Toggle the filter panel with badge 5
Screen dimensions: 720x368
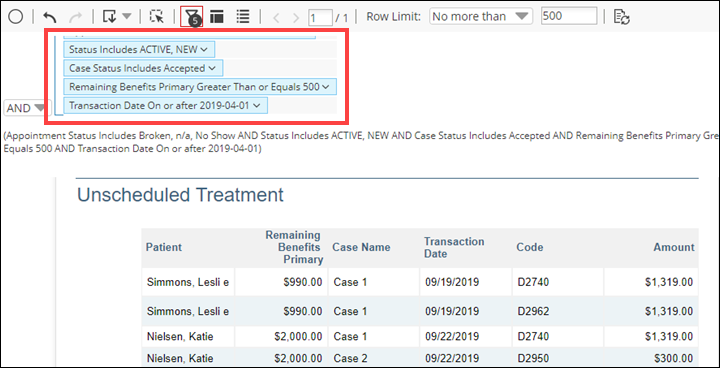tap(191, 17)
